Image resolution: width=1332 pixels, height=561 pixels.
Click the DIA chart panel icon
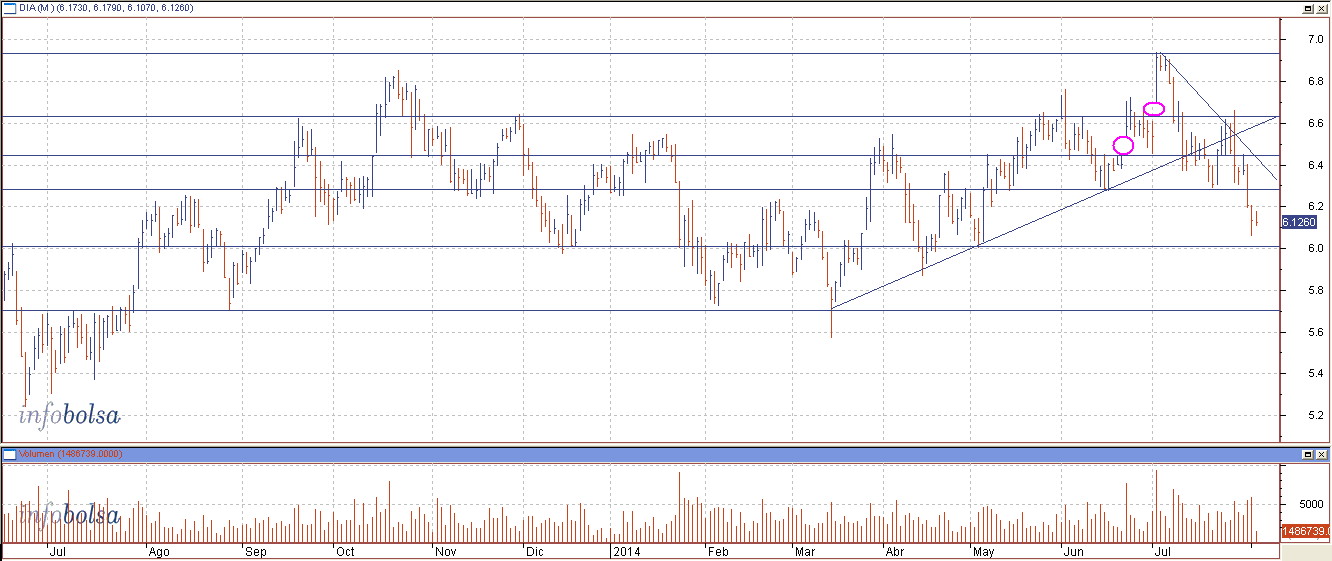[x=7, y=7]
